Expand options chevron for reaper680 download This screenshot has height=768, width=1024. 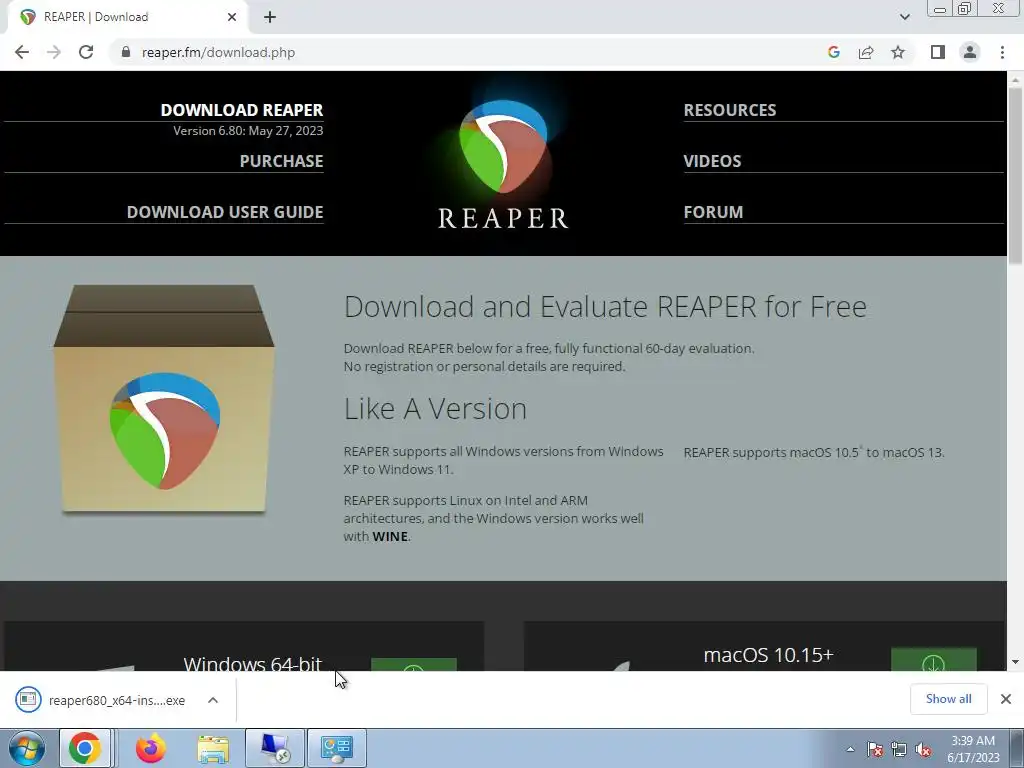pos(213,700)
